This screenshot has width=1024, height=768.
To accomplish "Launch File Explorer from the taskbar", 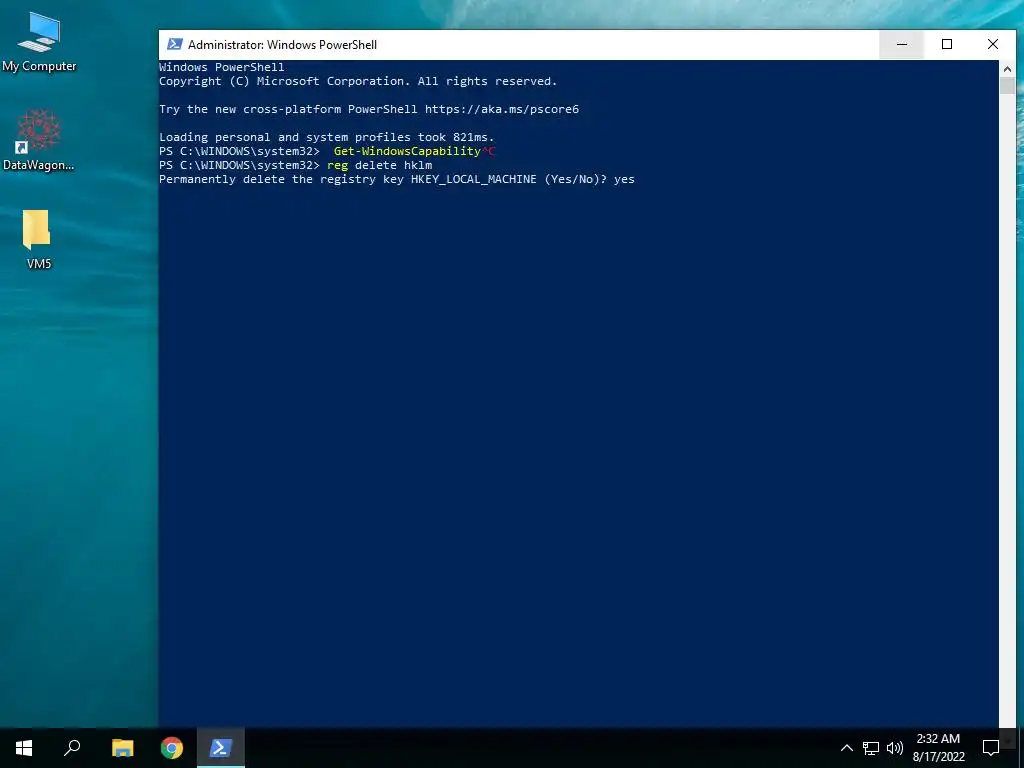I will pyautogui.click(x=122, y=748).
